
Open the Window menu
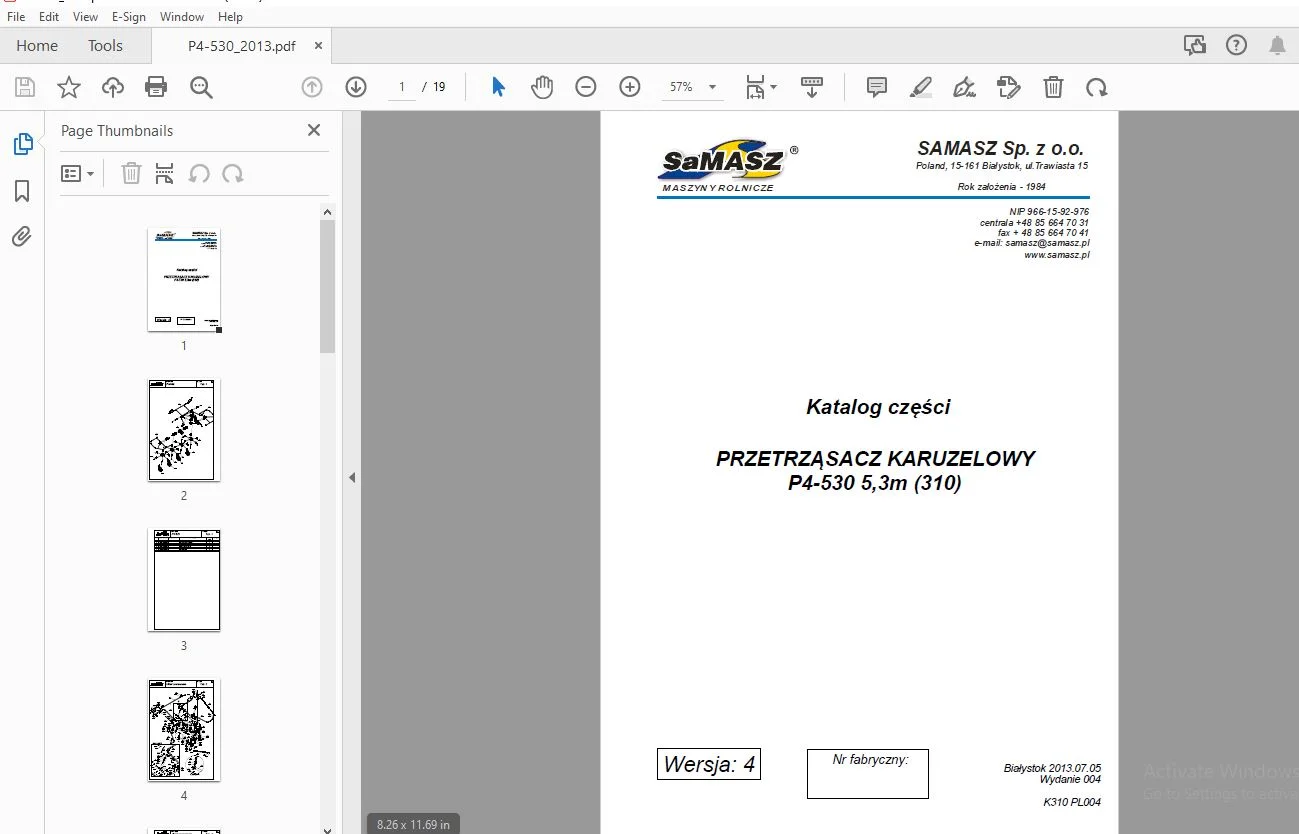point(182,17)
